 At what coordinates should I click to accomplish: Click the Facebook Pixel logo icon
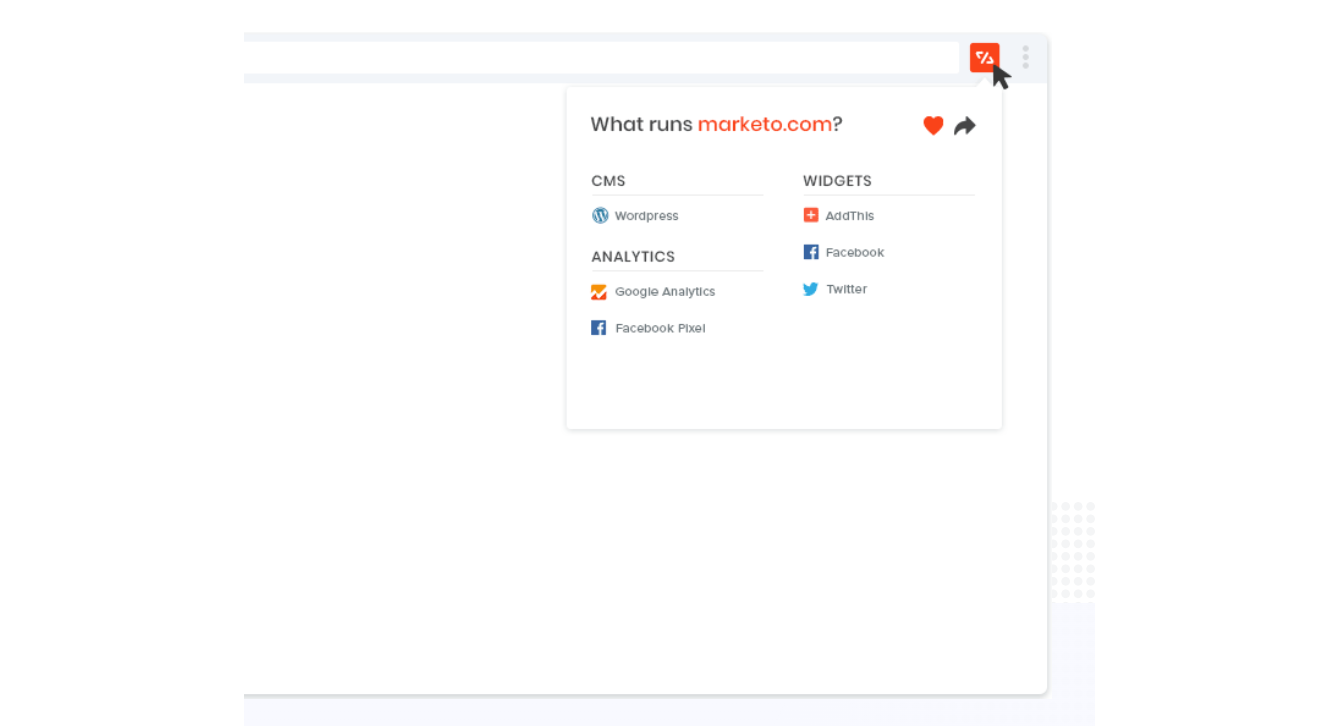599,328
